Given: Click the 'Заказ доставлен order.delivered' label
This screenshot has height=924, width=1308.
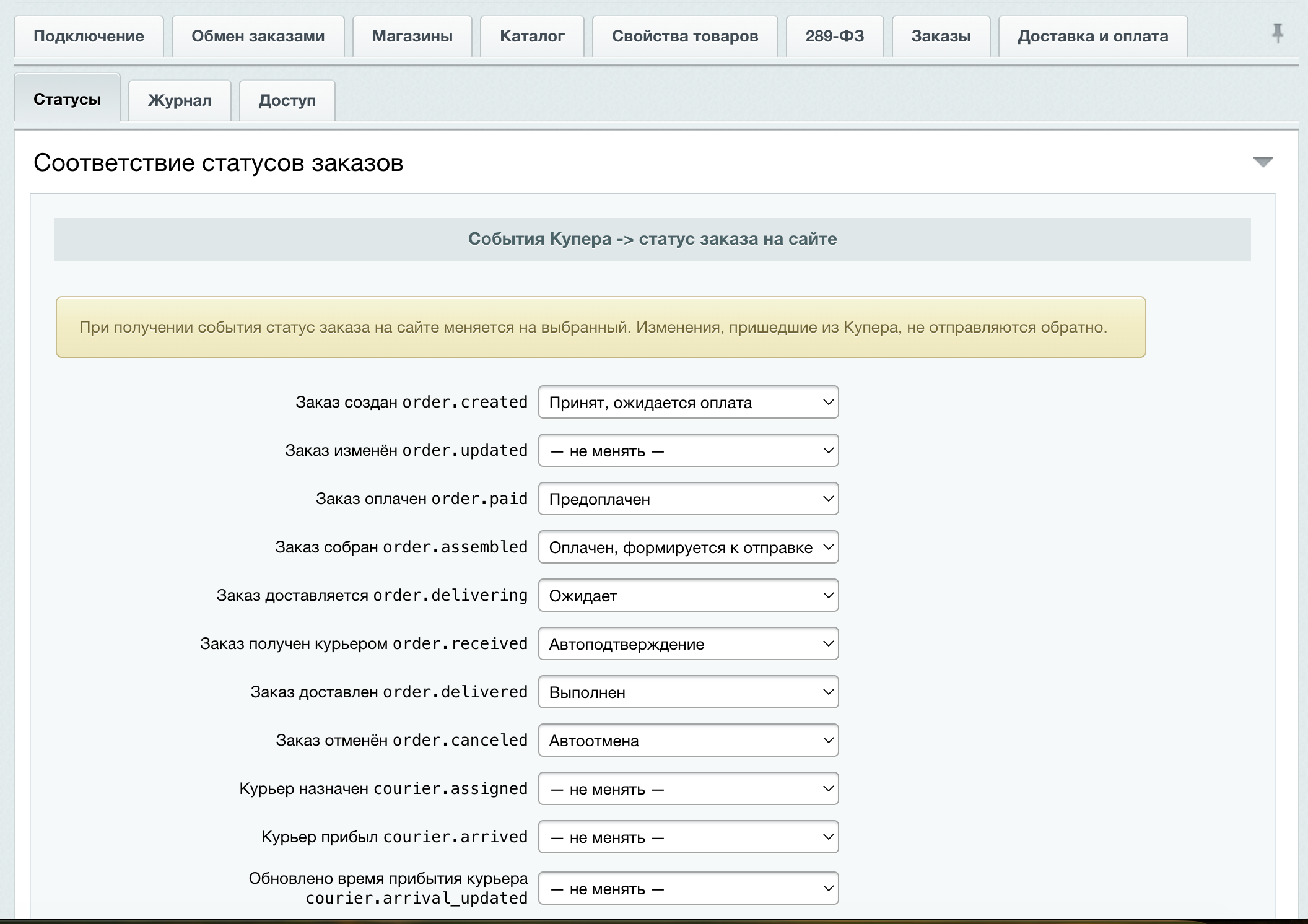Looking at the screenshot, I should point(389,692).
